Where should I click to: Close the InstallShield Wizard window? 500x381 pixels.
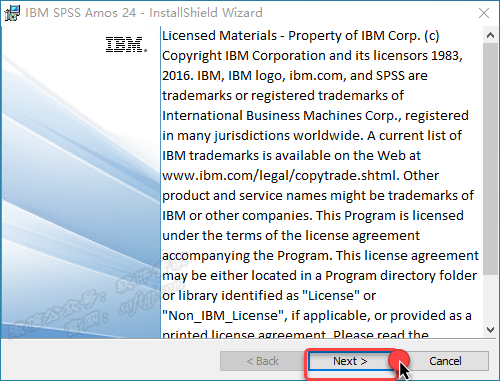click(x=484, y=13)
